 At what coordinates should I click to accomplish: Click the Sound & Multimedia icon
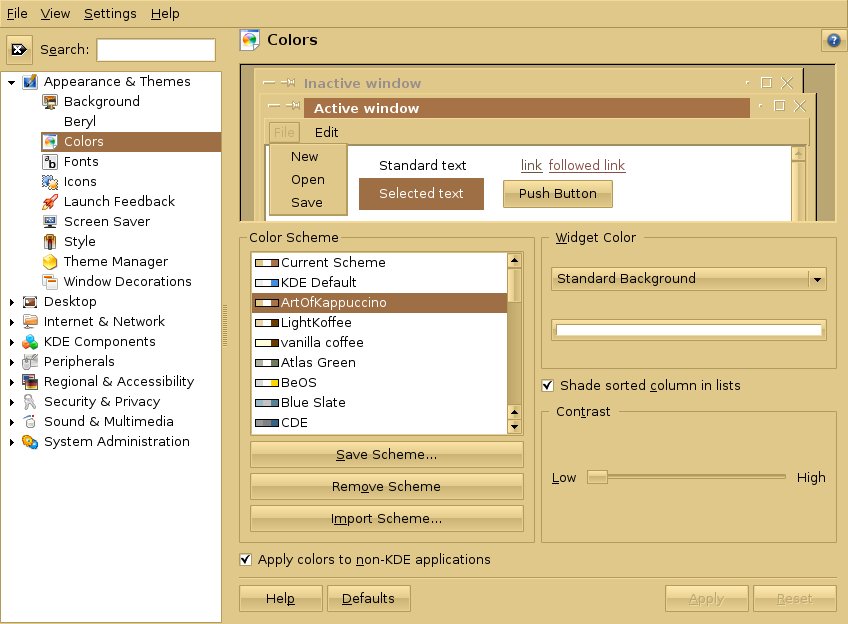point(30,422)
